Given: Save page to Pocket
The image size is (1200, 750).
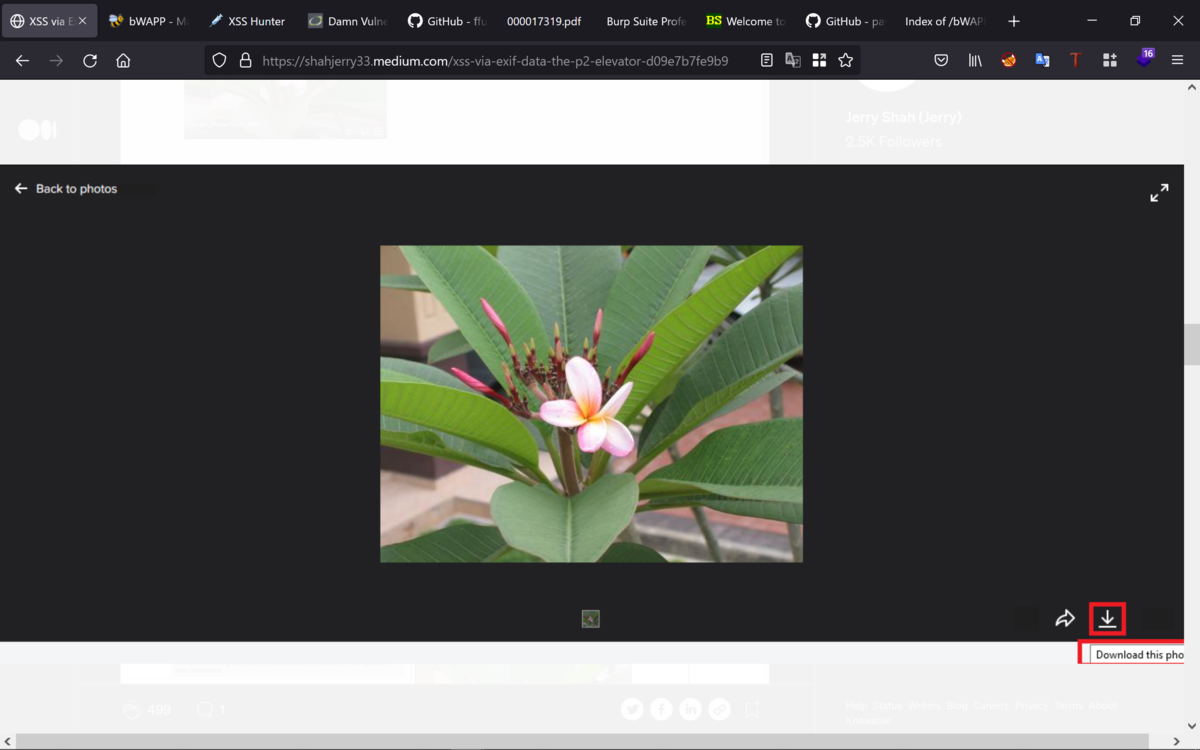Looking at the screenshot, I should (x=941, y=61).
